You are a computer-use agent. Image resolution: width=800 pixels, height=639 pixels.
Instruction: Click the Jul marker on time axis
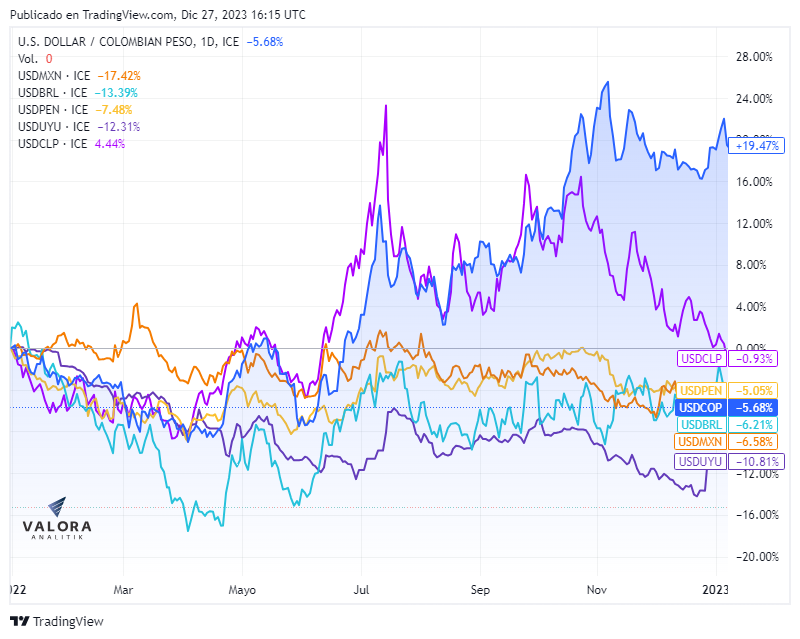(361, 589)
